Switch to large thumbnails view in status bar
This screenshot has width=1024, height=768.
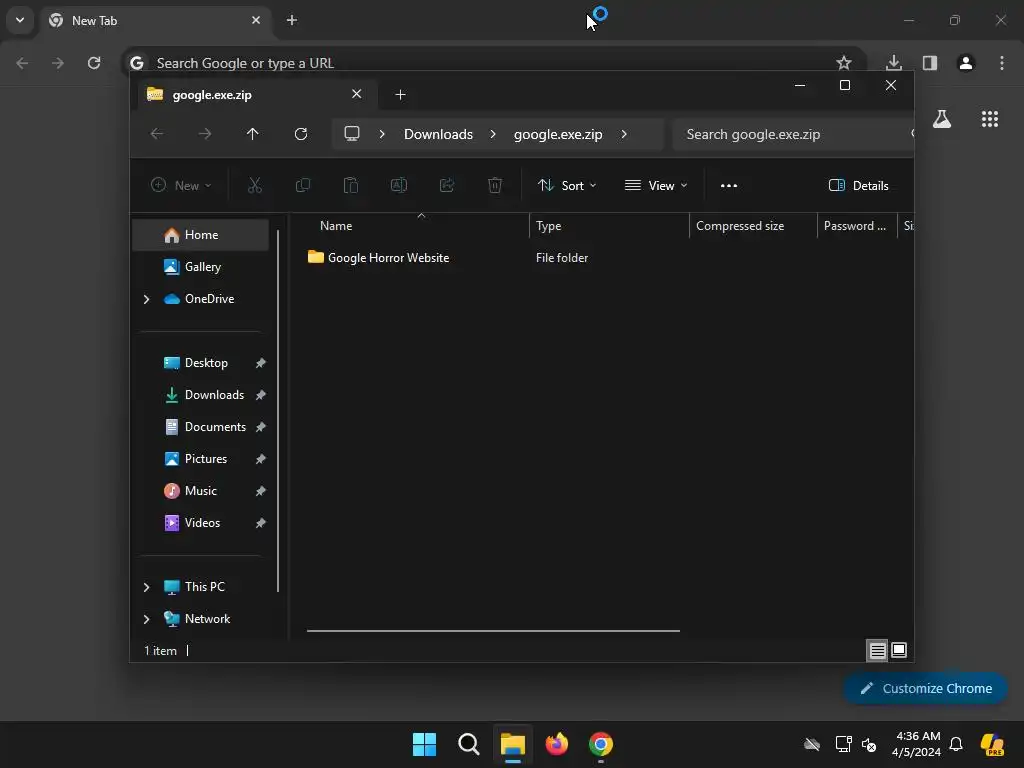tap(899, 650)
